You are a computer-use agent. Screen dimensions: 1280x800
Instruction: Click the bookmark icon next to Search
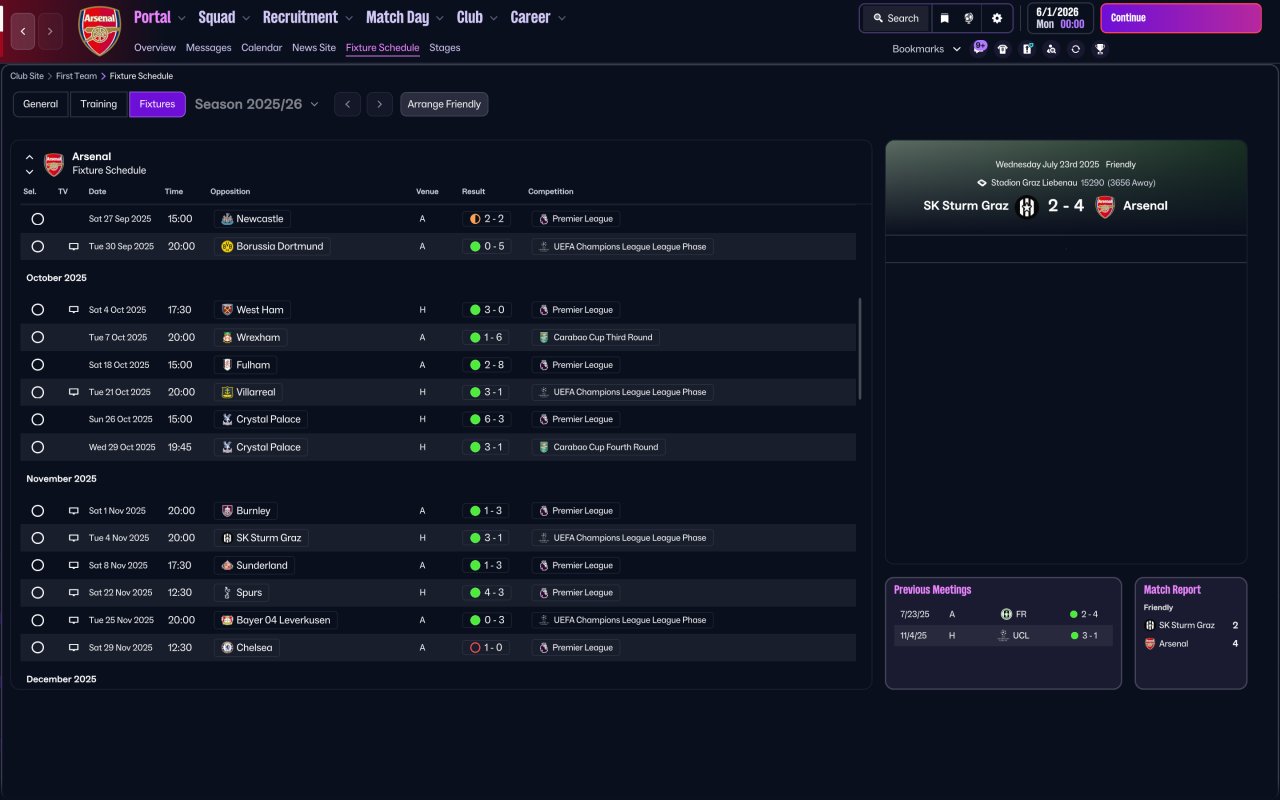click(944, 18)
